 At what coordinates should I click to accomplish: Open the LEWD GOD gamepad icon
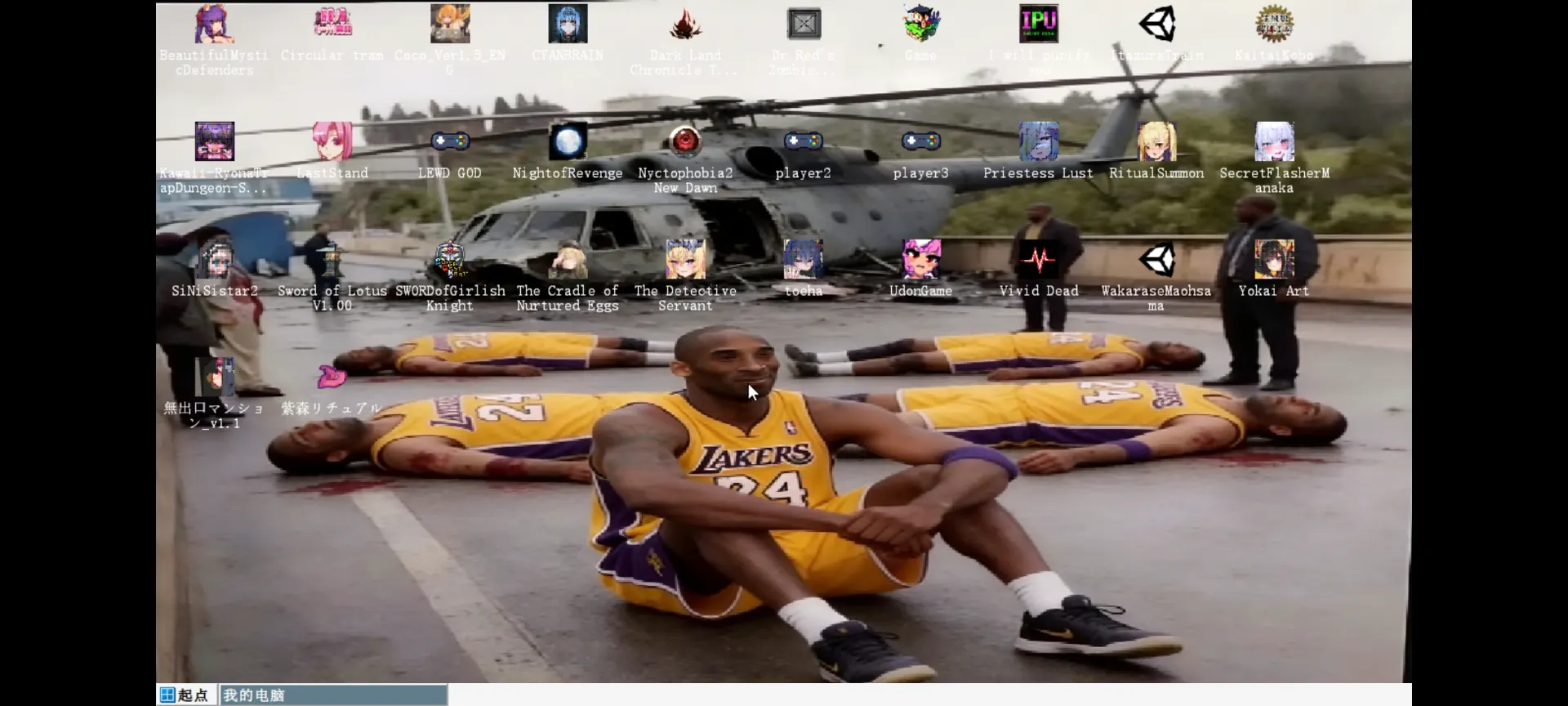coord(450,142)
